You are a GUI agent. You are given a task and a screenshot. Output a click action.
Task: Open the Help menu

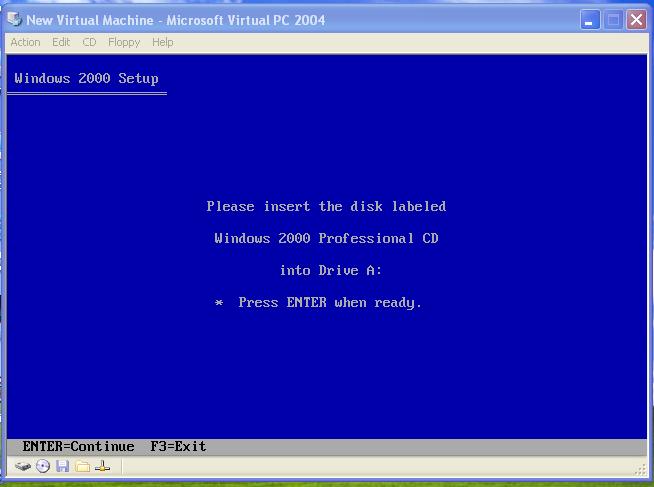(163, 42)
